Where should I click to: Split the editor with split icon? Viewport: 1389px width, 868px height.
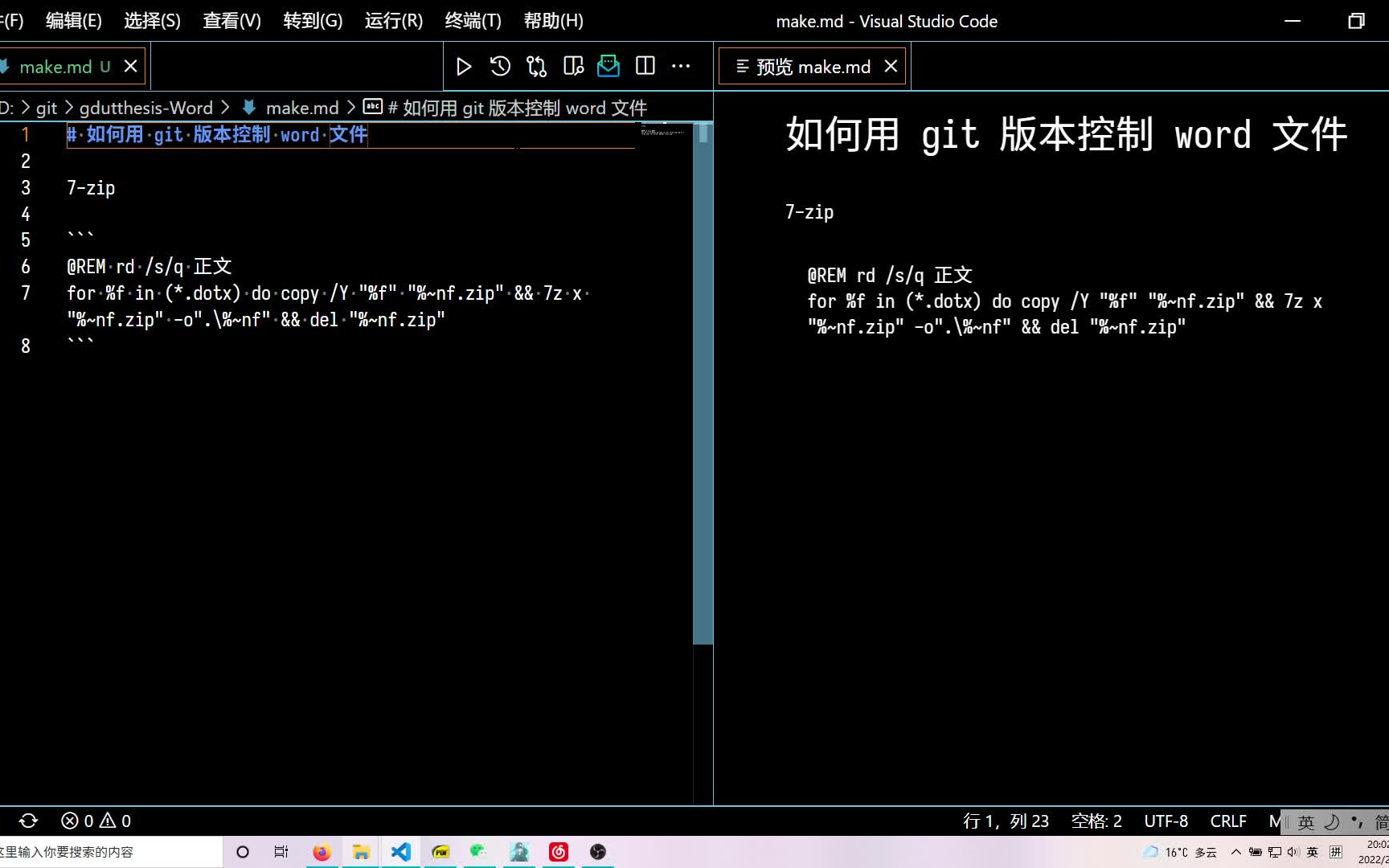click(645, 66)
